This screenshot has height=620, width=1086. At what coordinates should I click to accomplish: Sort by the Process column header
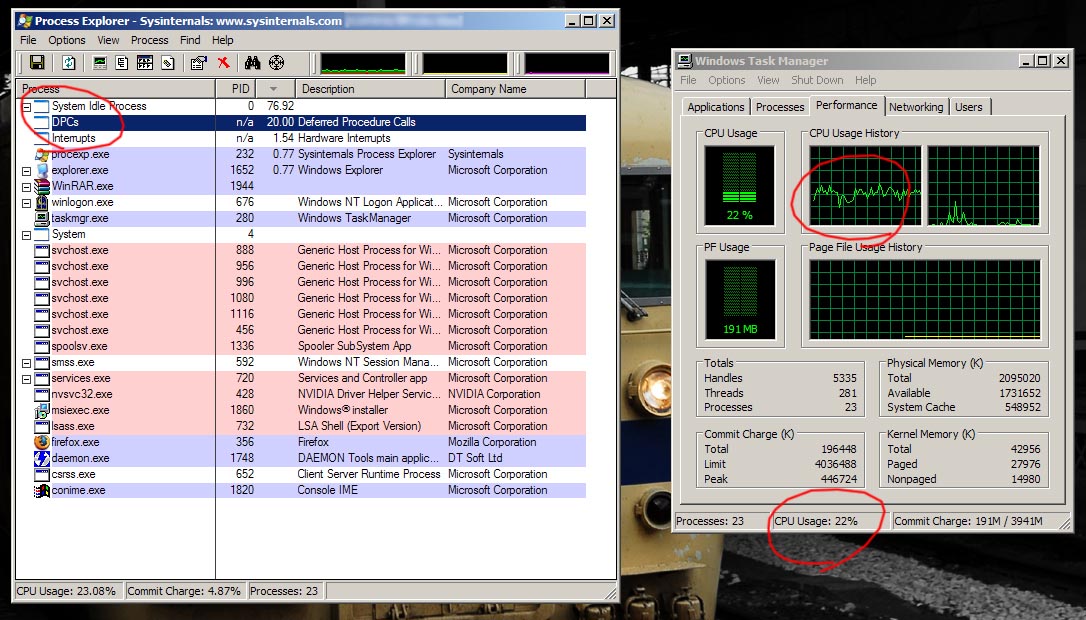(115, 89)
